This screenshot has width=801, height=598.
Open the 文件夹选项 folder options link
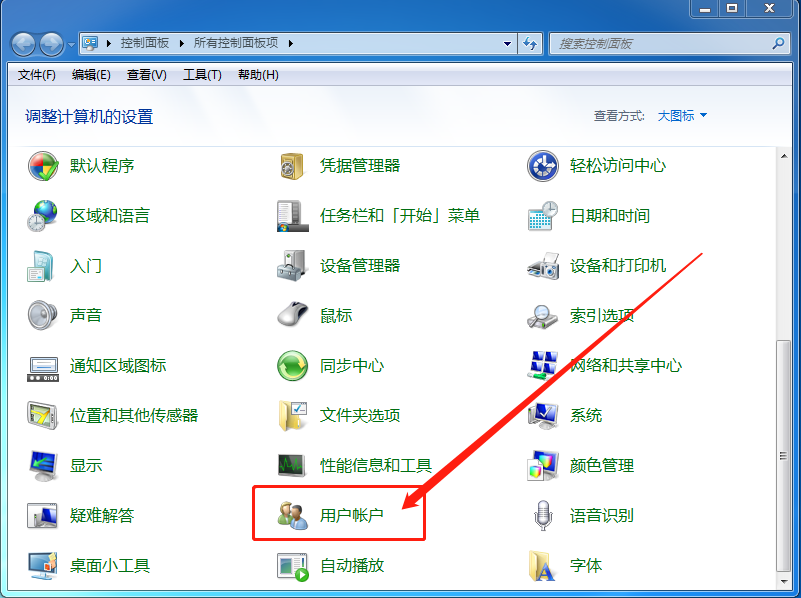[x=360, y=416]
